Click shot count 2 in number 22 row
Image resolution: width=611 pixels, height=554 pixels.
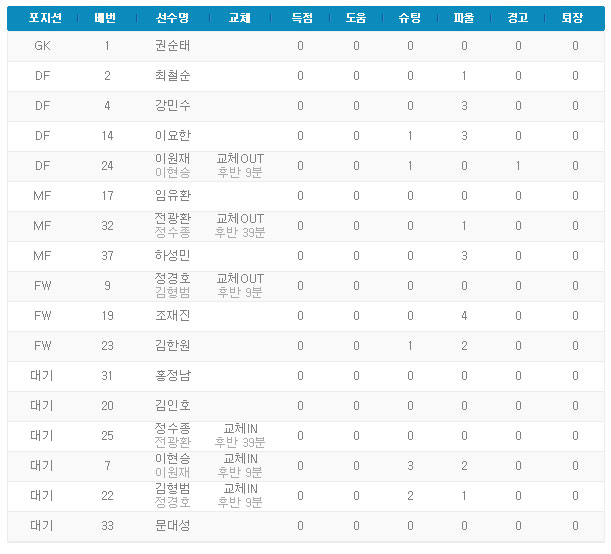tap(410, 496)
